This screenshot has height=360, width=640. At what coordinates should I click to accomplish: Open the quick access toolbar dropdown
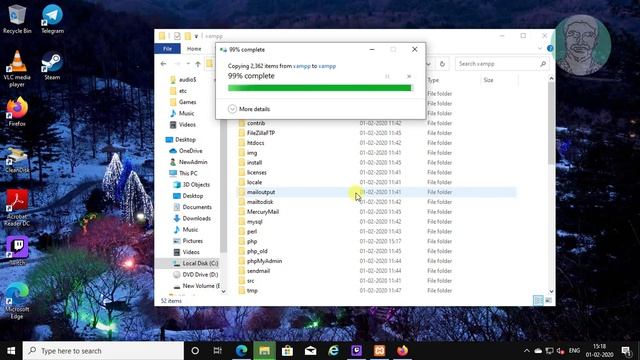coord(196,36)
